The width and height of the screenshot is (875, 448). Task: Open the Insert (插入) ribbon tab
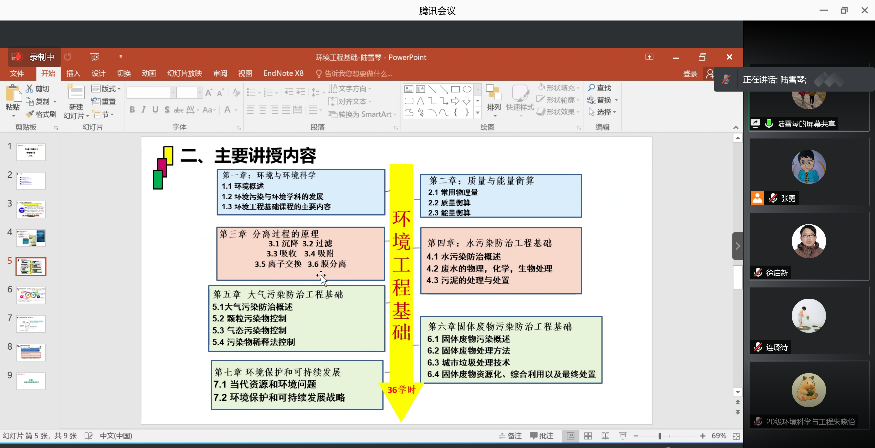(73, 73)
